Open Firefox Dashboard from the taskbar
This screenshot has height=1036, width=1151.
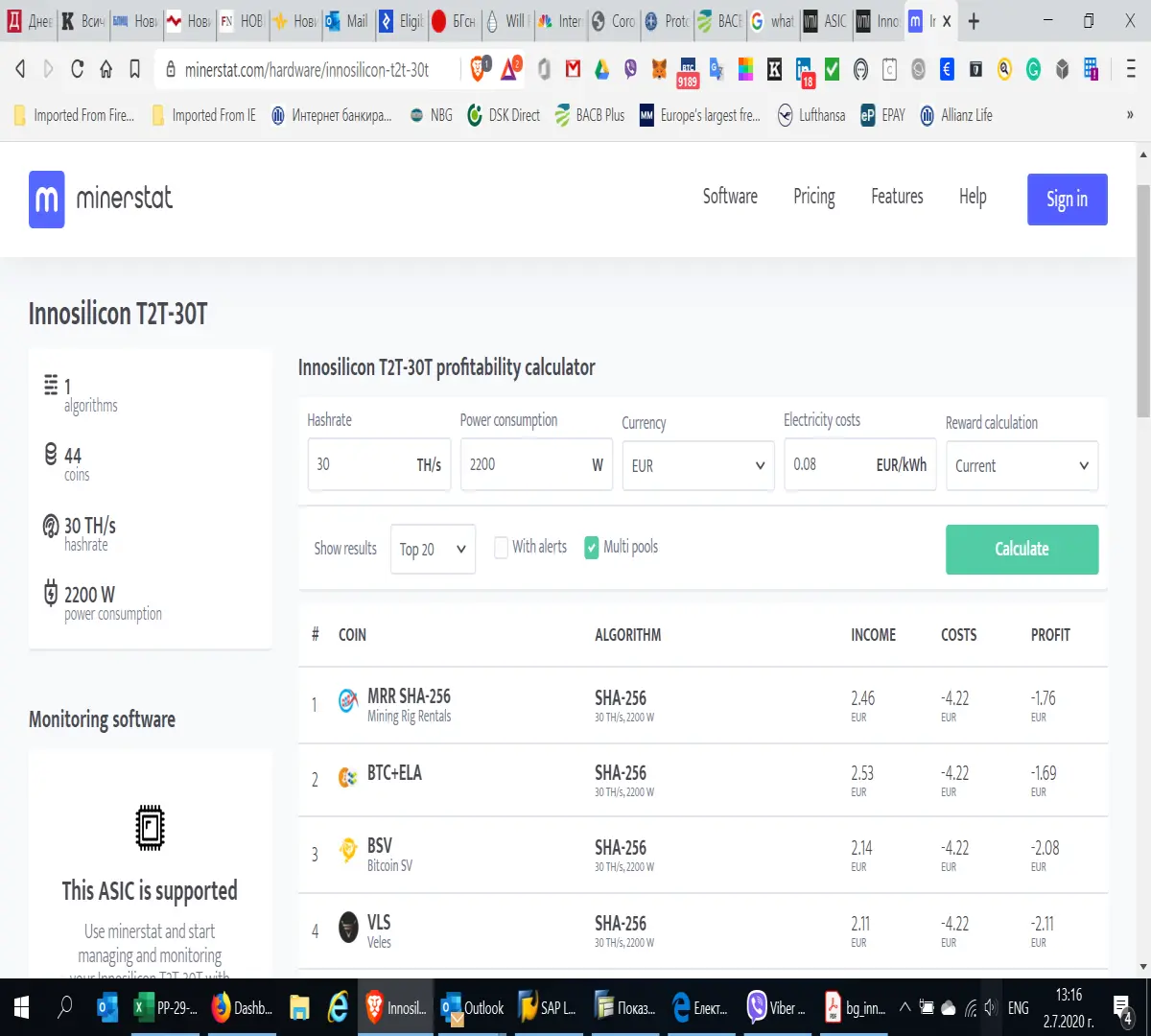point(244,1007)
